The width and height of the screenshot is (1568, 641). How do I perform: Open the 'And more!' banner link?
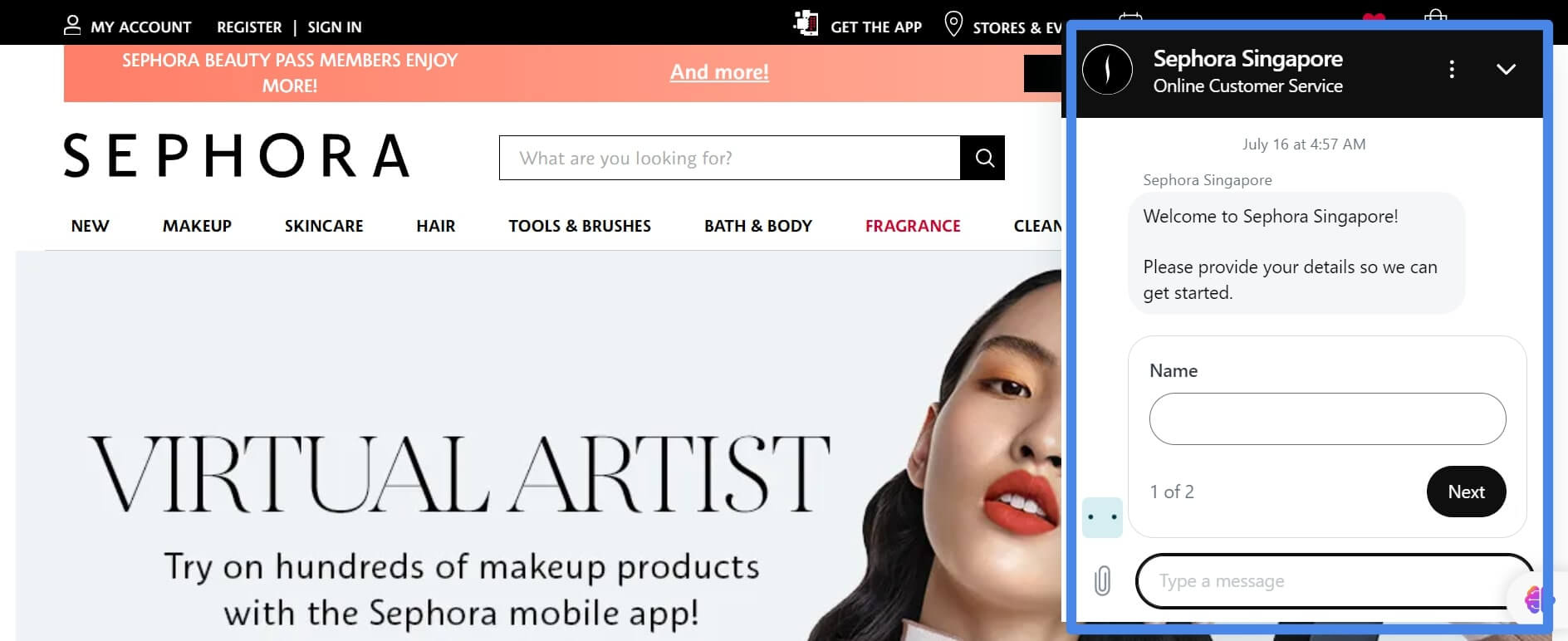pyautogui.click(x=719, y=72)
